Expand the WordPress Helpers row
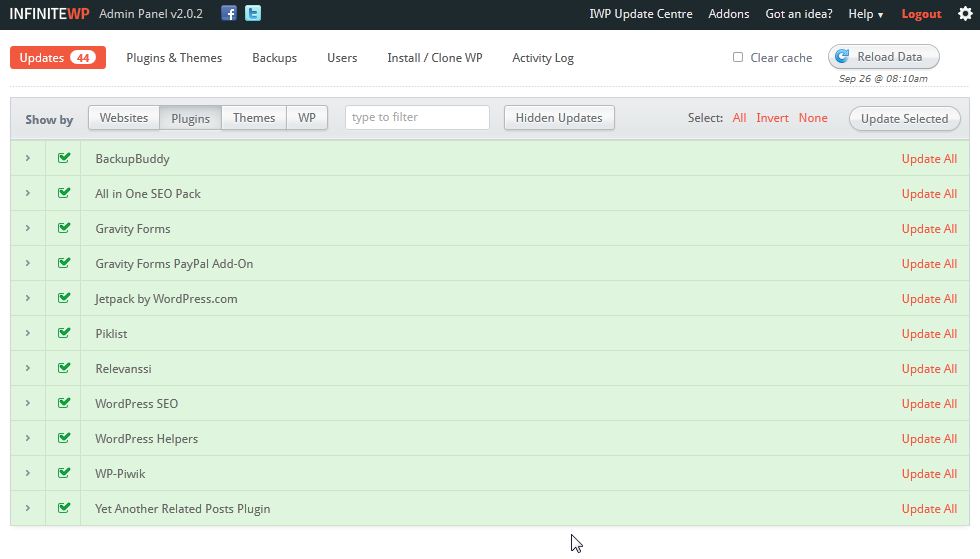 [28, 438]
